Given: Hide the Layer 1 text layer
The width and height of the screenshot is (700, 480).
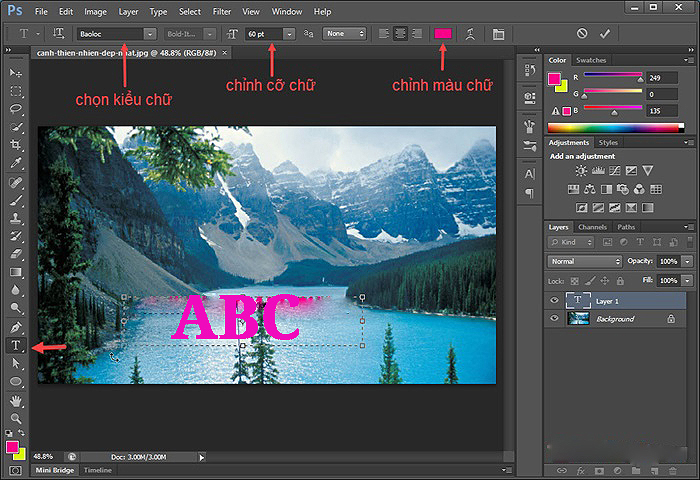Looking at the screenshot, I should tap(556, 300).
